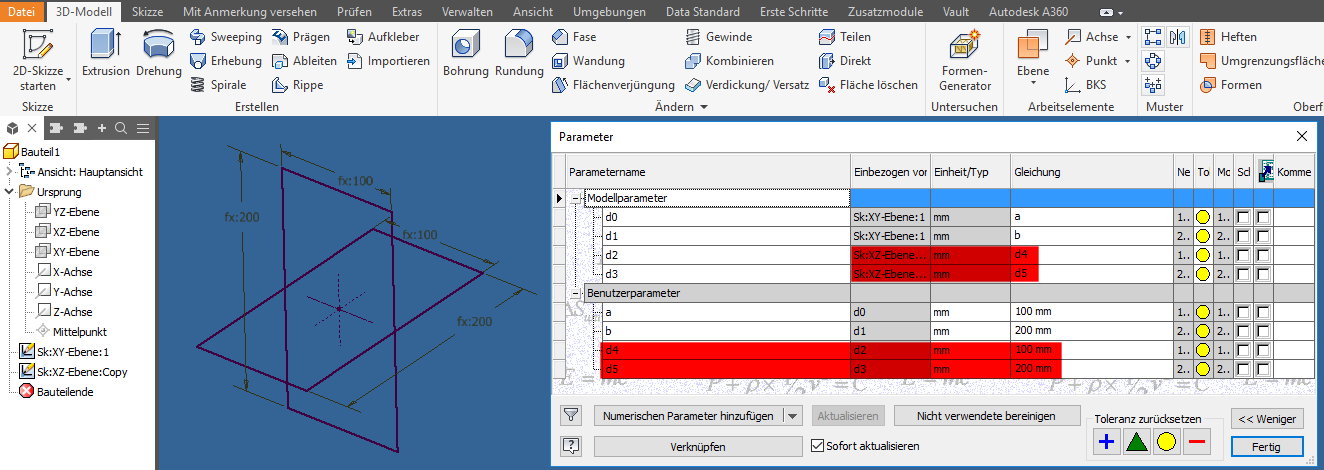Image resolution: width=1324 pixels, height=470 pixels.
Task: Start the Sweeping feature
Action: point(226,37)
